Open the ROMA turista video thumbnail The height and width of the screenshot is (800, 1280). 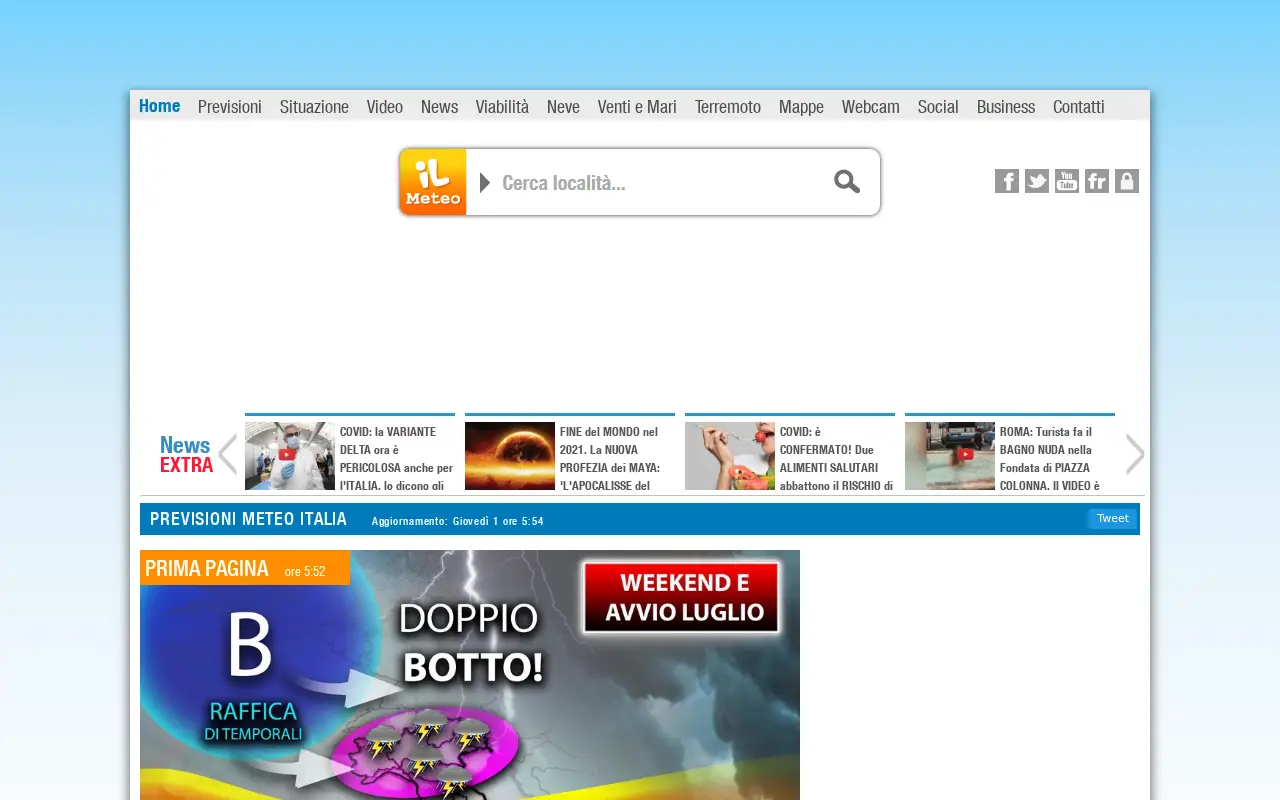(950, 456)
